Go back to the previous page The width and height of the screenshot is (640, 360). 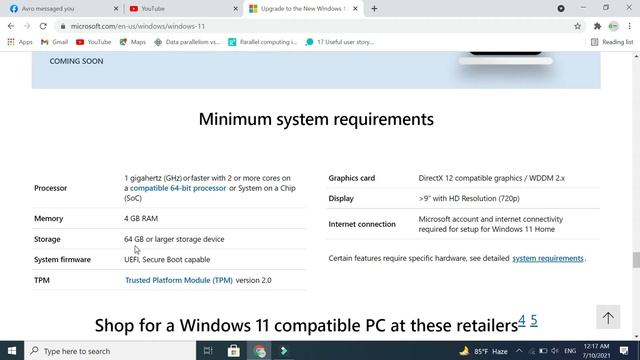point(11,26)
